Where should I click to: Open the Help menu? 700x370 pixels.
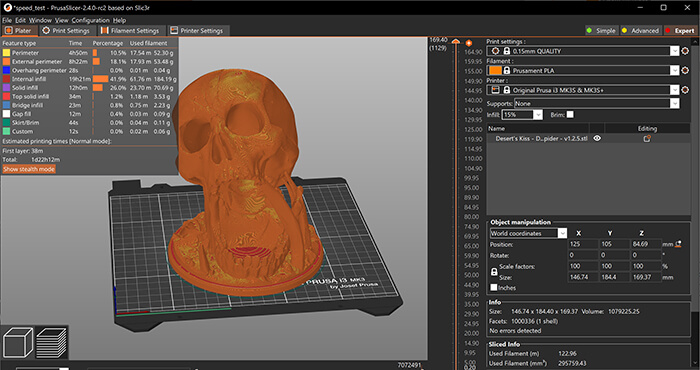(x=119, y=20)
